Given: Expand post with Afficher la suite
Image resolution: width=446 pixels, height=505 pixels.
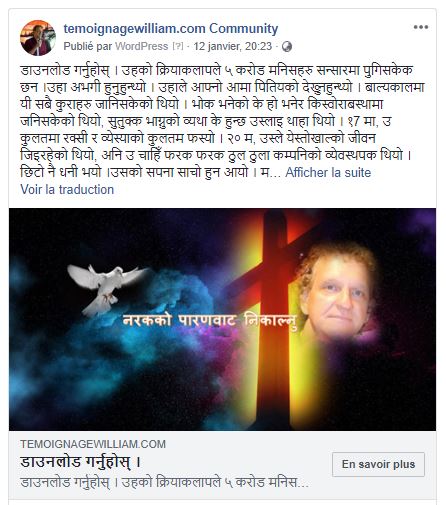Looking at the screenshot, I should 328,172.
